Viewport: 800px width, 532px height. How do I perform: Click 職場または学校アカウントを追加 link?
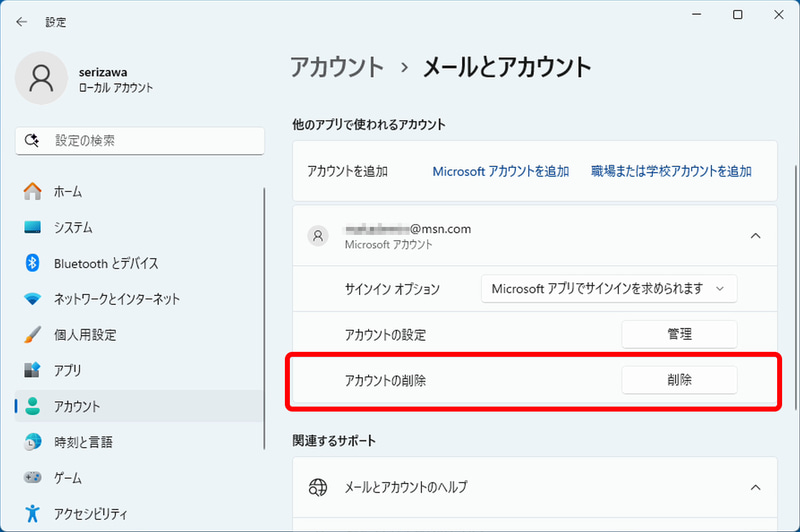click(x=671, y=171)
